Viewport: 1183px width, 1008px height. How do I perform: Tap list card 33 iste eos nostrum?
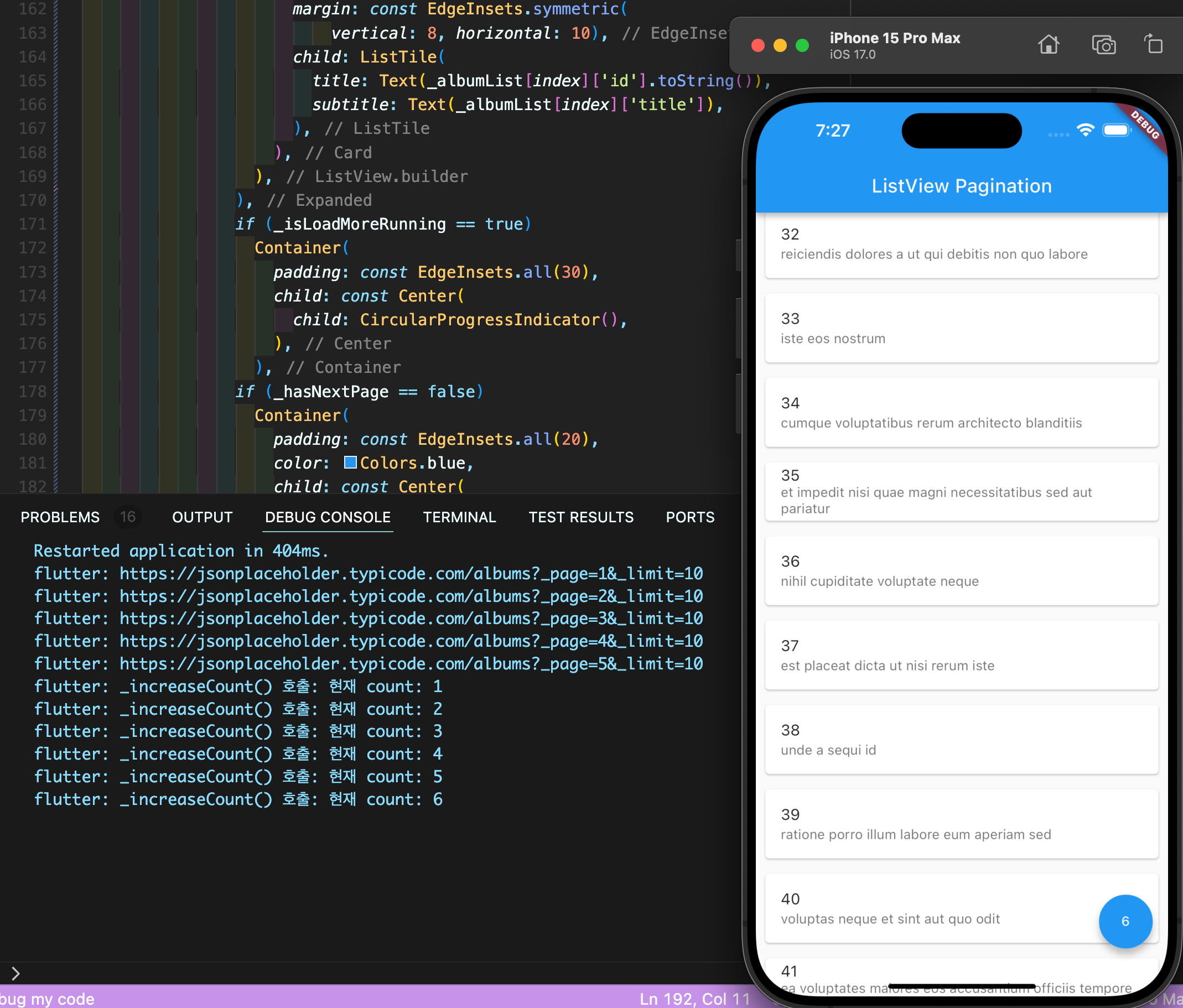pos(961,328)
